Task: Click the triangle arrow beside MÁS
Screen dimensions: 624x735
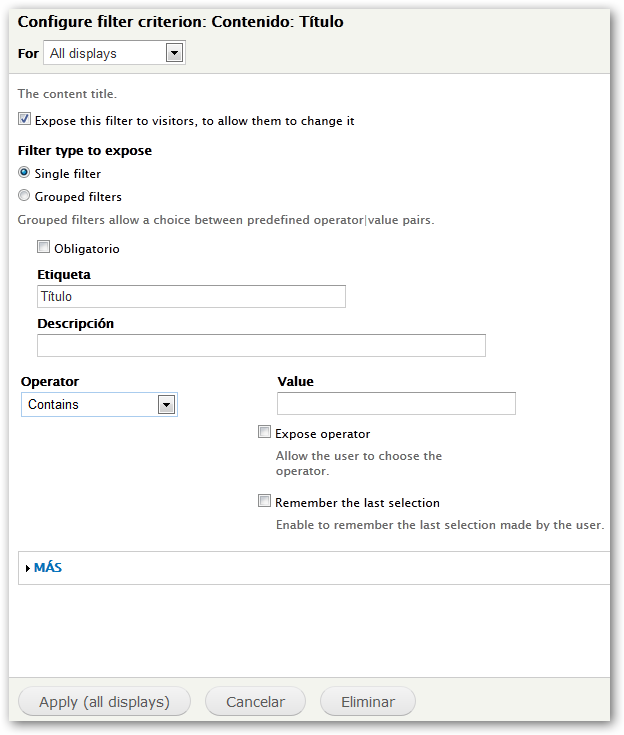Action: tap(27, 568)
